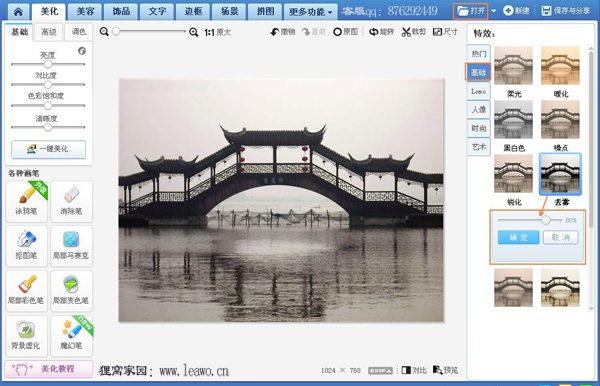
Task: Confirm the effect with 确定 button
Action: 518,237
